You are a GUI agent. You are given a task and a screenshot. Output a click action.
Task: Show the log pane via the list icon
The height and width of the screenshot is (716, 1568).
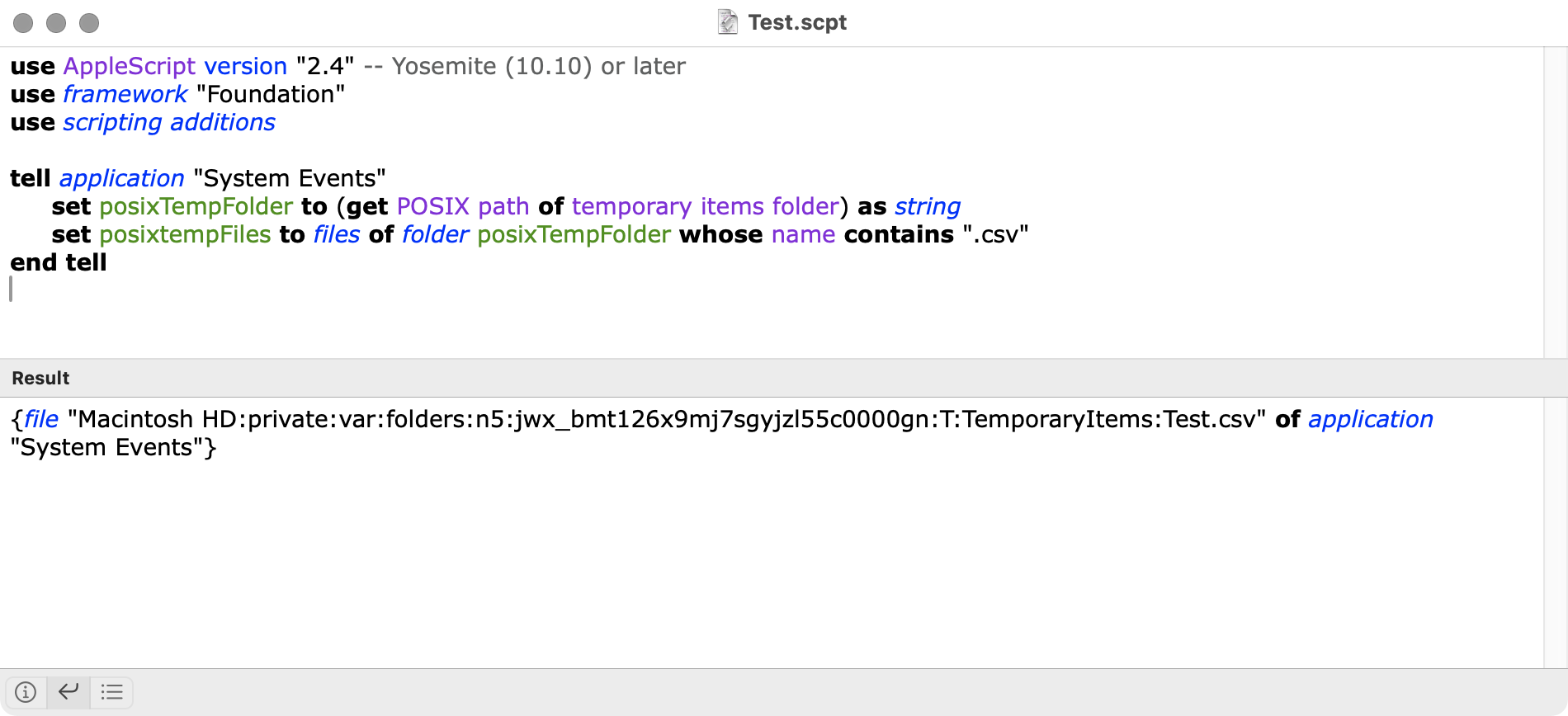pyautogui.click(x=111, y=692)
